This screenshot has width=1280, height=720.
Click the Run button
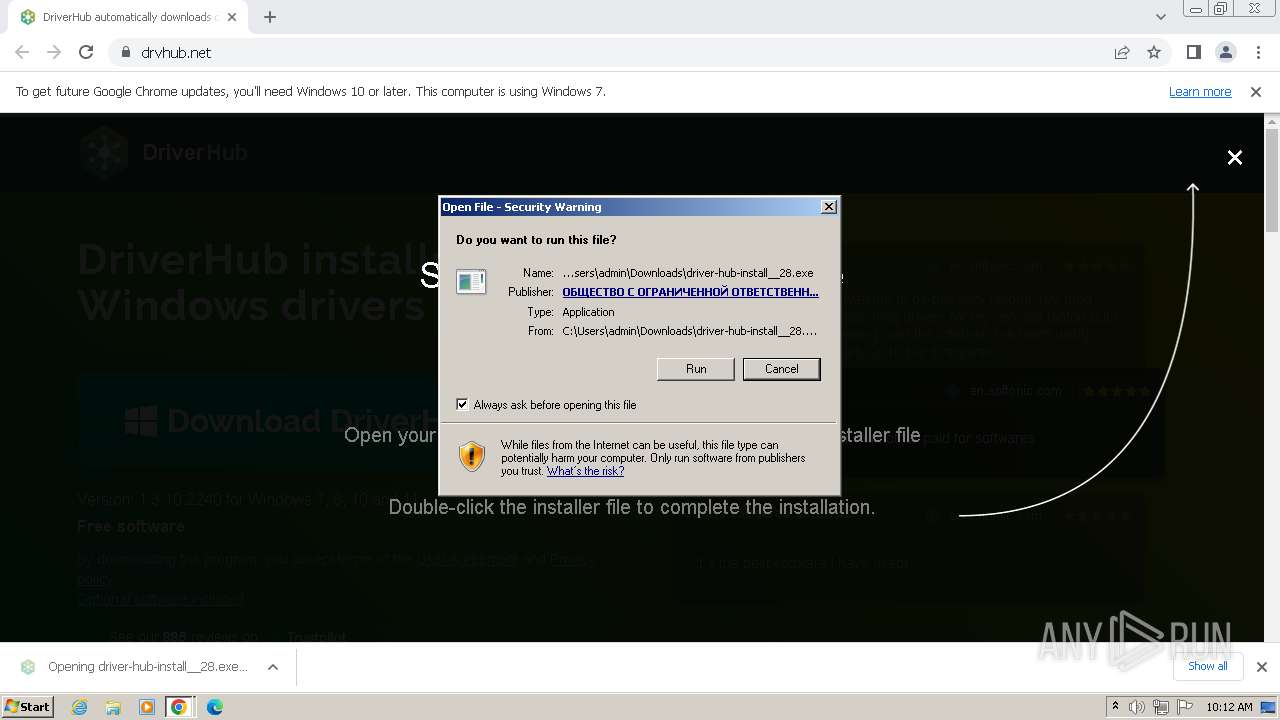pos(696,369)
